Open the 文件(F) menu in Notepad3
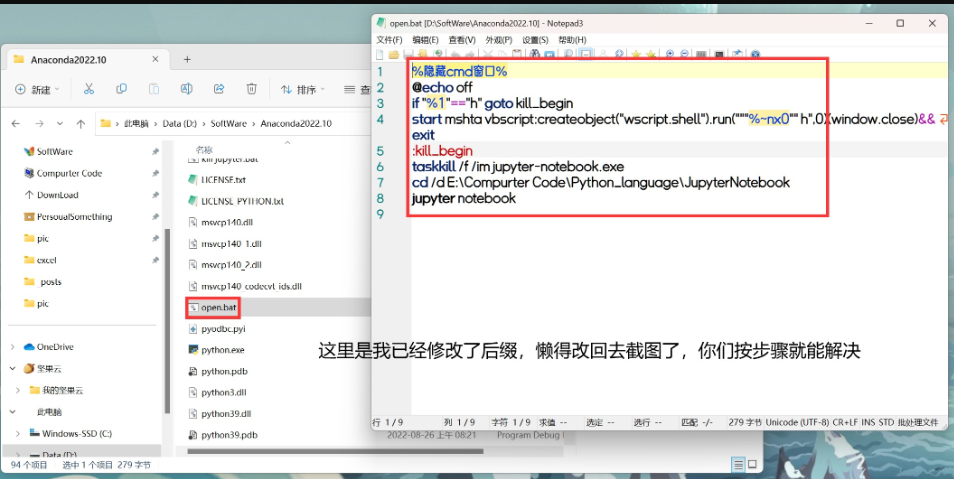Image resolution: width=954 pixels, height=479 pixels. point(389,40)
